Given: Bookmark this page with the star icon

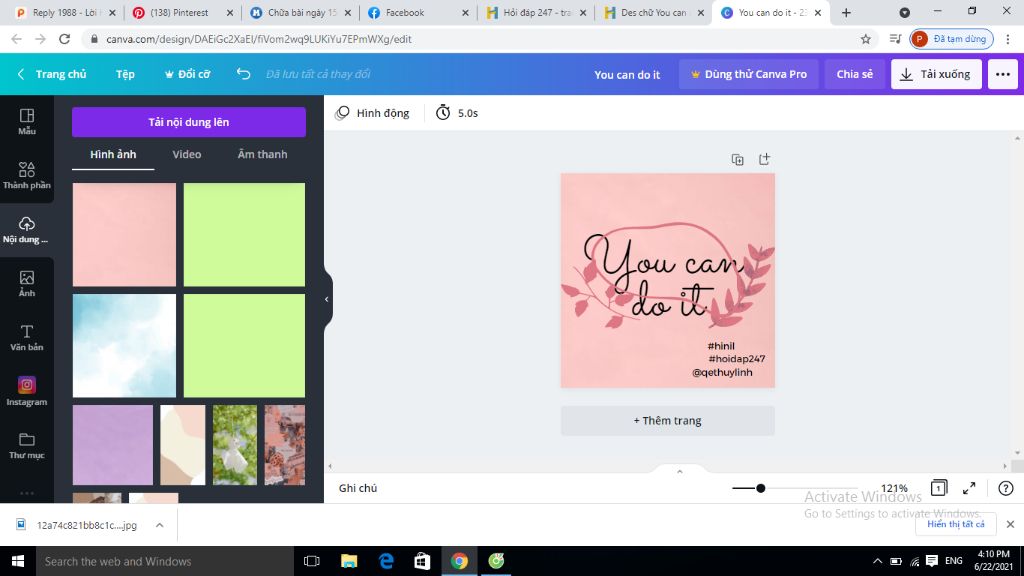Looking at the screenshot, I should tap(865, 39).
